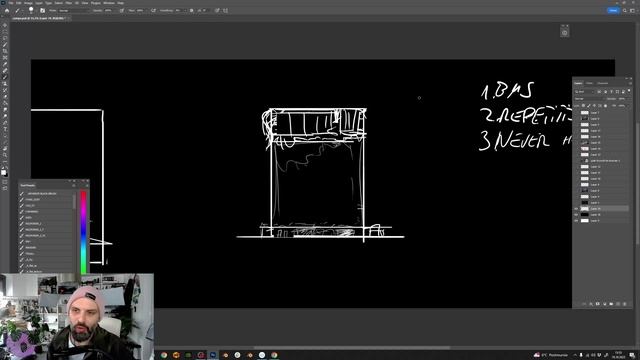
Task: Select the Eyedropper tool
Action: pos(5,64)
